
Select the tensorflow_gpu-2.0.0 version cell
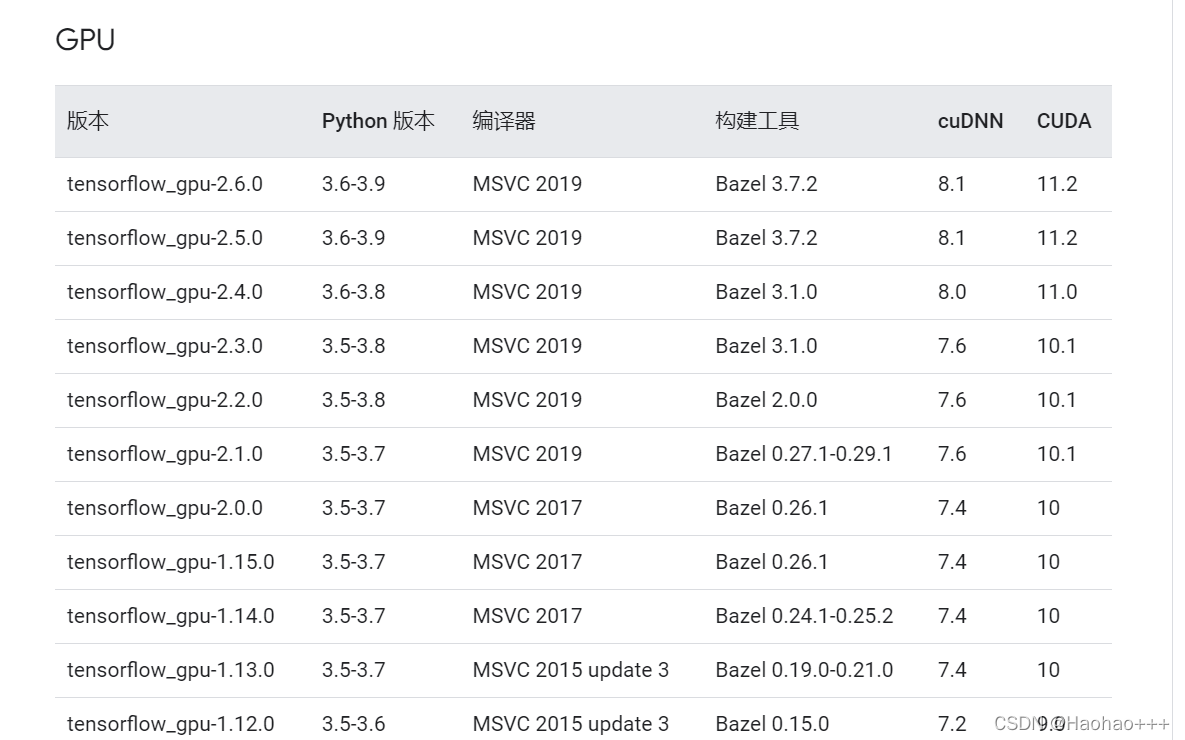point(165,509)
